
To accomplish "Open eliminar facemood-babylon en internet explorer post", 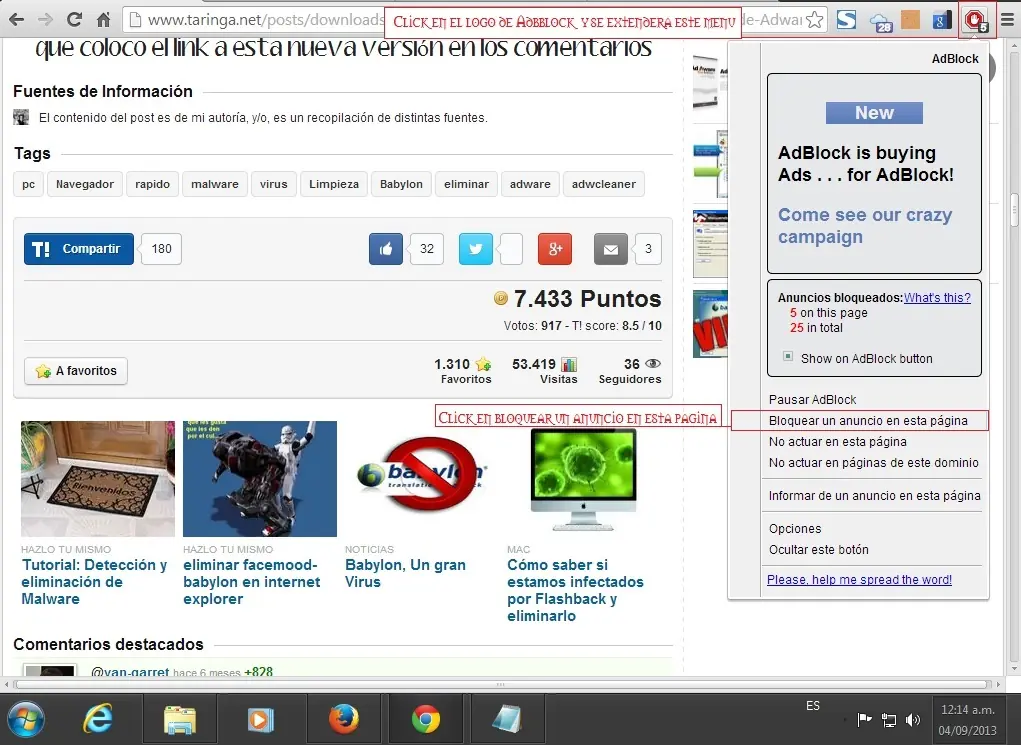I will tap(251, 582).
